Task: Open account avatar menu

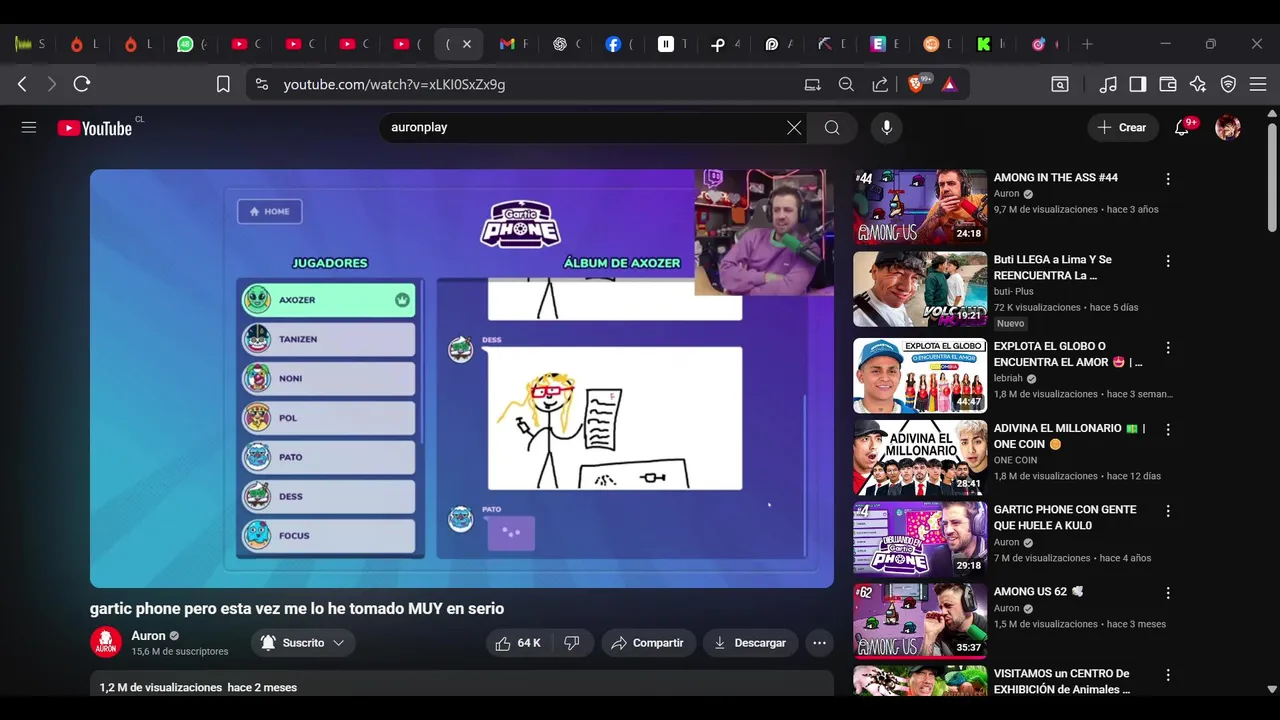Action: tap(1228, 127)
